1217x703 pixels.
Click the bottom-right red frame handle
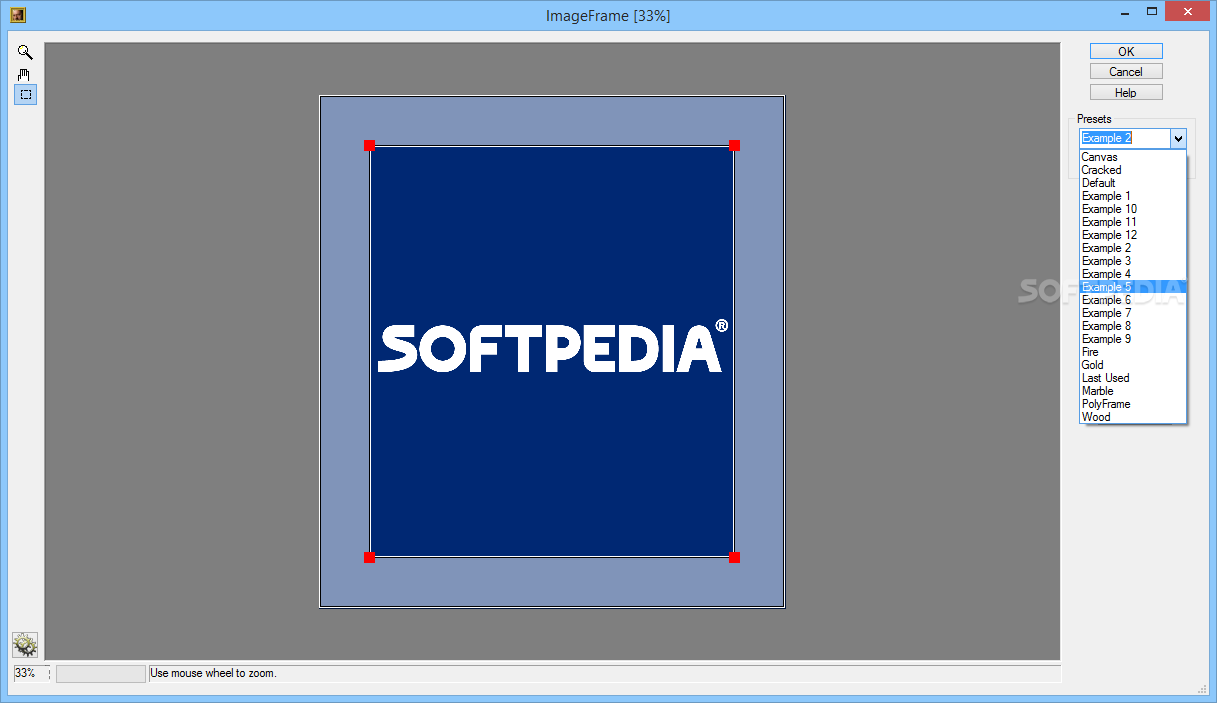[x=734, y=557]
